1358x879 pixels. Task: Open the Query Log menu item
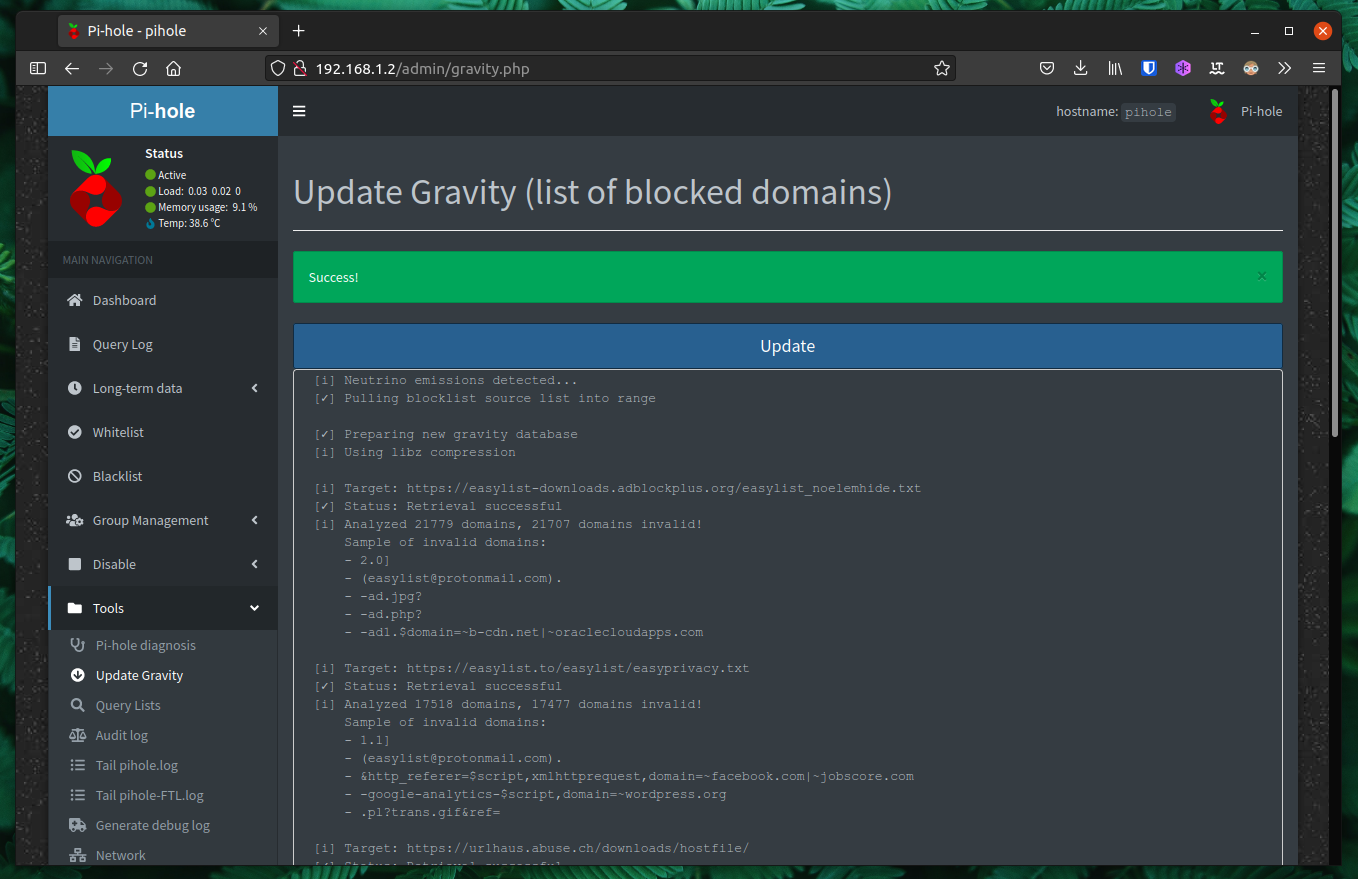(x=163, y=344)
